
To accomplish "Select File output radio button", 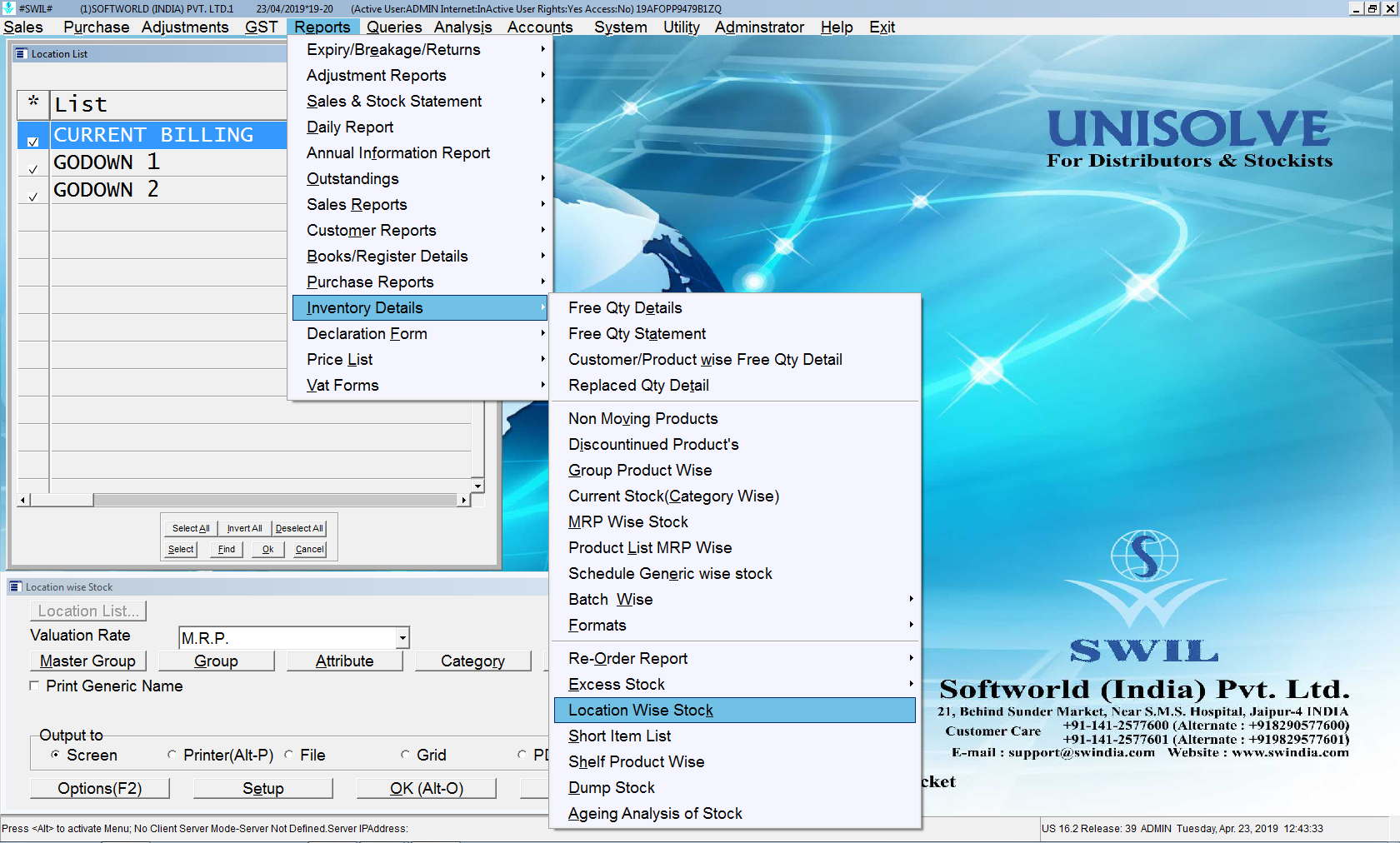I will click(288, 755).
